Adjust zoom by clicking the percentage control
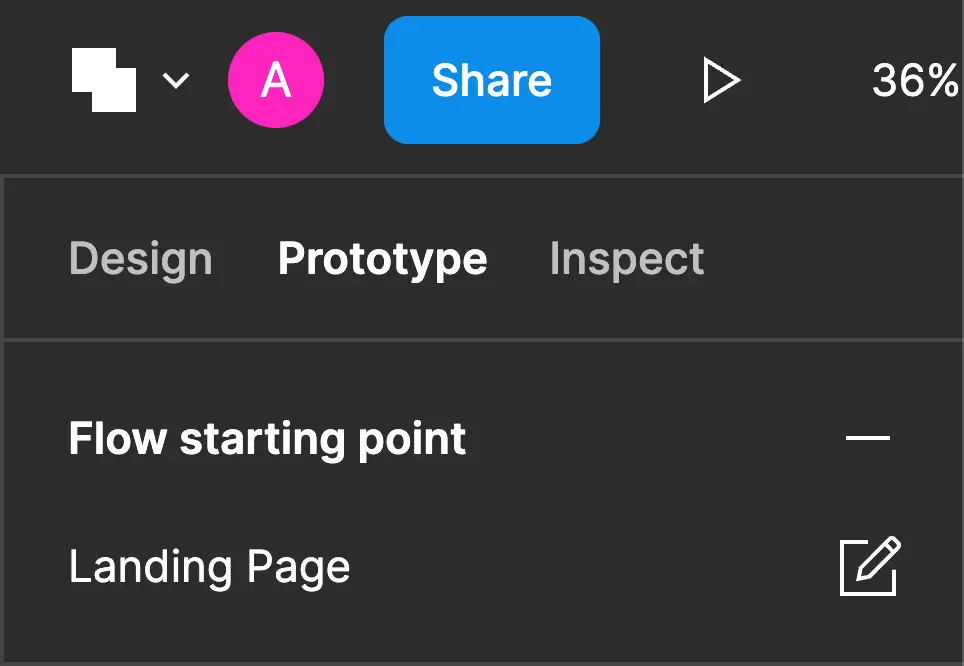The image size is (964, 666). [x=913, y=80]
